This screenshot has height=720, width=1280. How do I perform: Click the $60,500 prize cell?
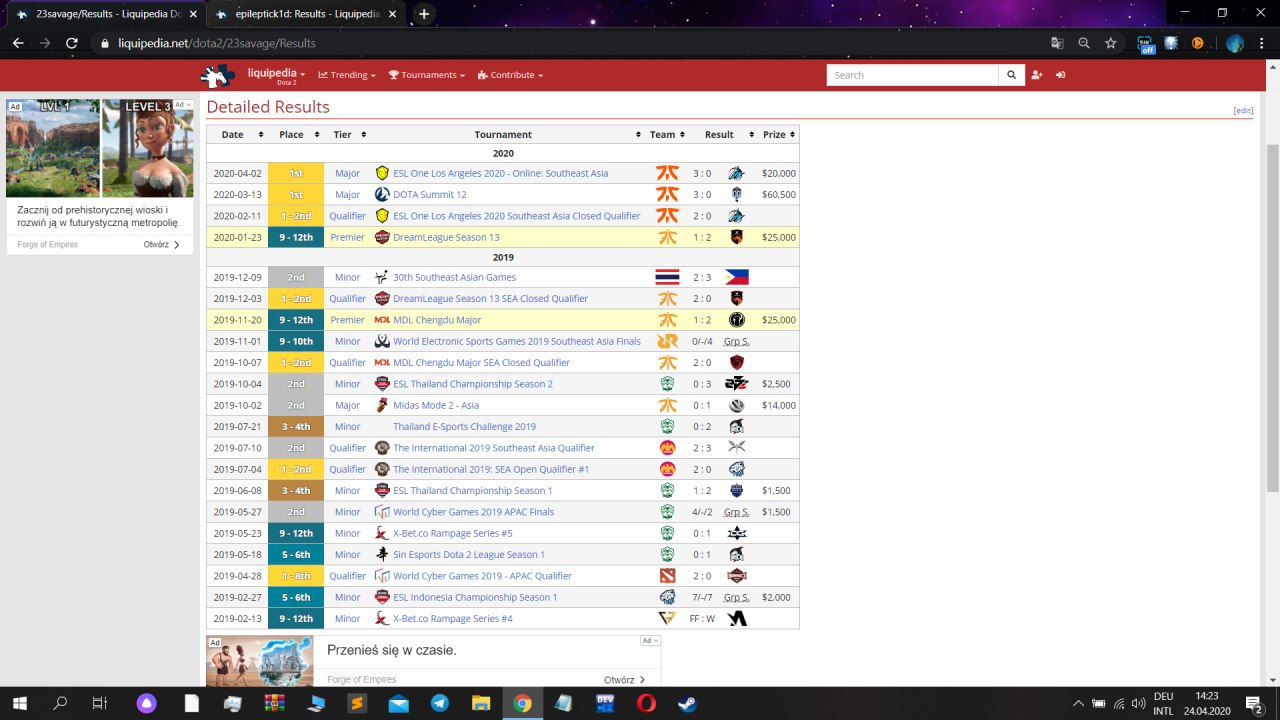click(778, 195)
